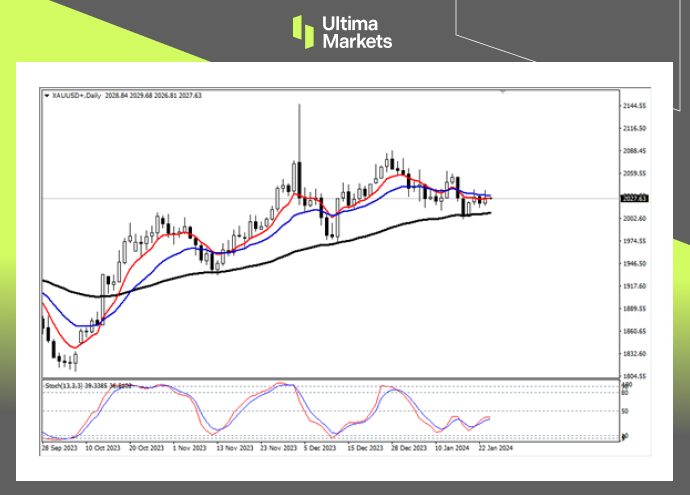Click the 2144.55 price axis label
Screen dimensions: 690x495
pyautogui.click(x=635, y=105)
